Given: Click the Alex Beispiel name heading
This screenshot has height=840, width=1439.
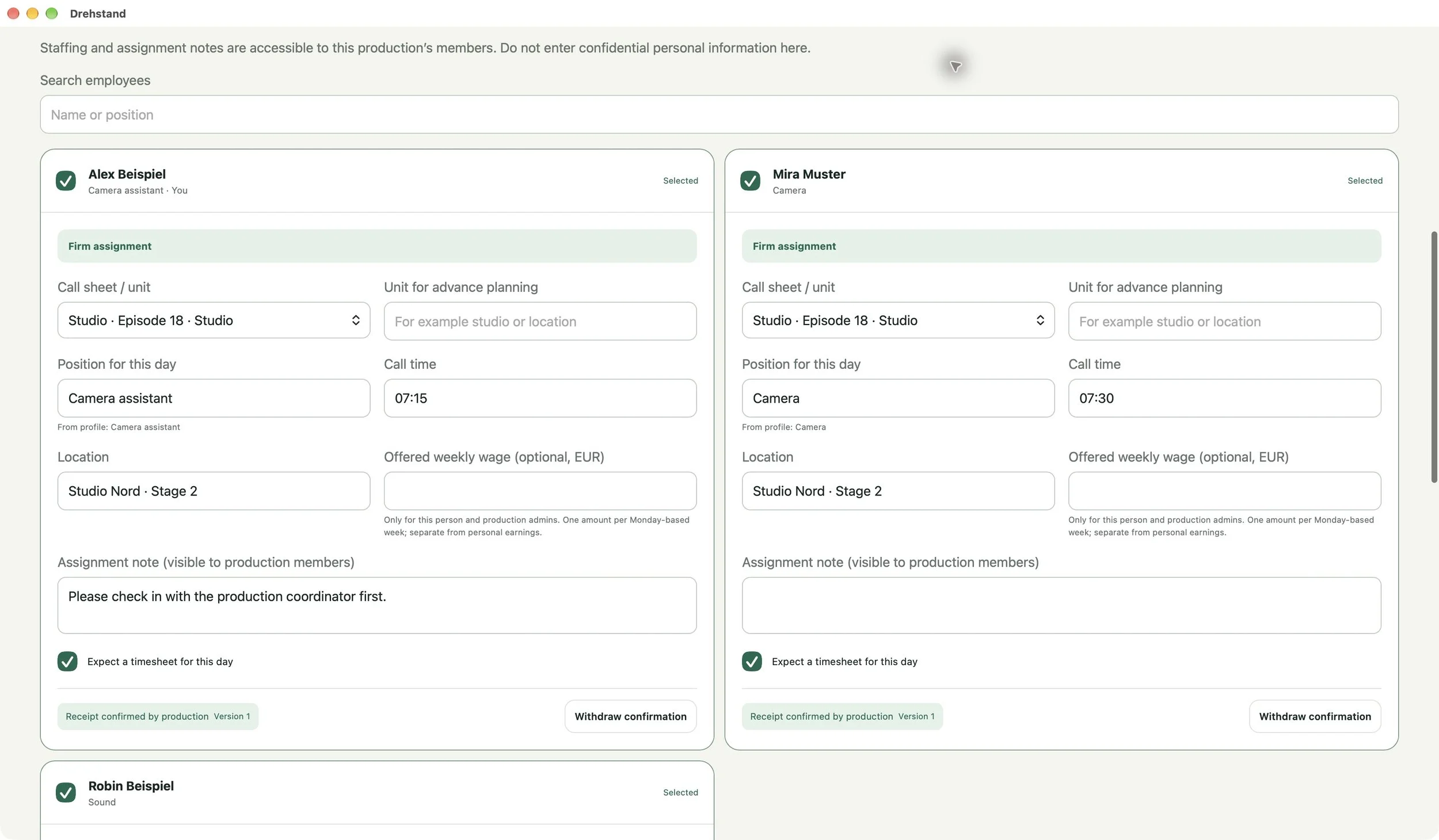Looking at the screenshot, I should [127, 174].
